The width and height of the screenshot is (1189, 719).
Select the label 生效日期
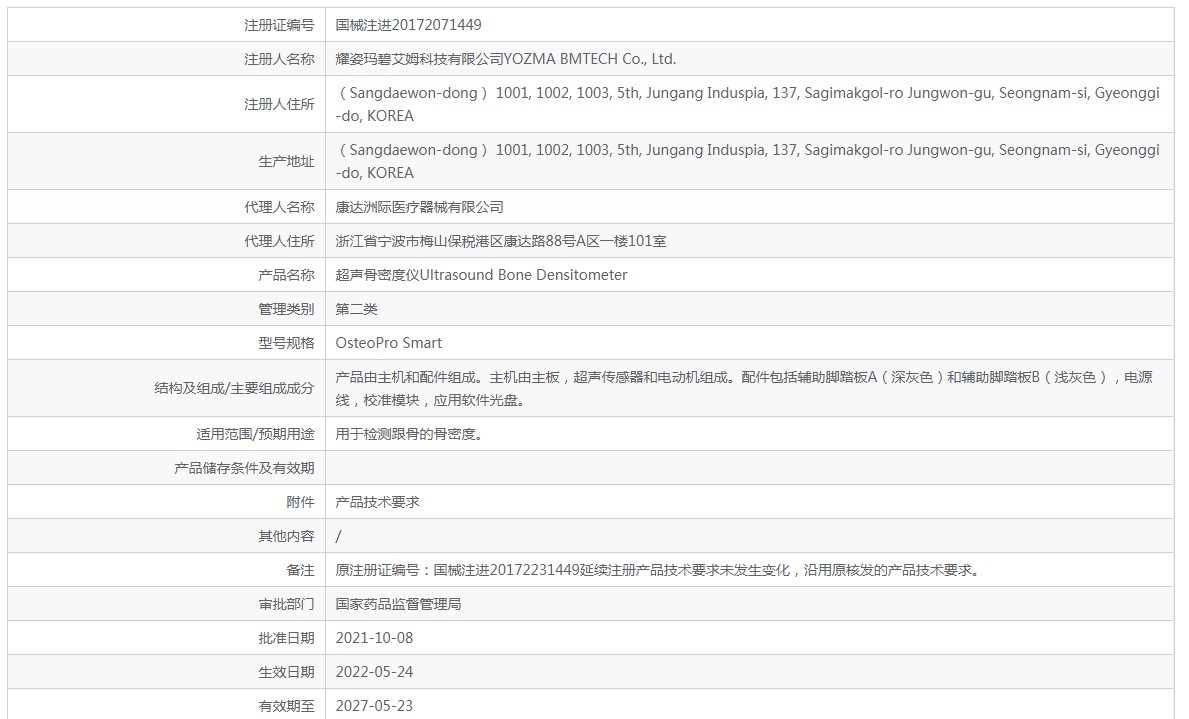click(286, 672)
